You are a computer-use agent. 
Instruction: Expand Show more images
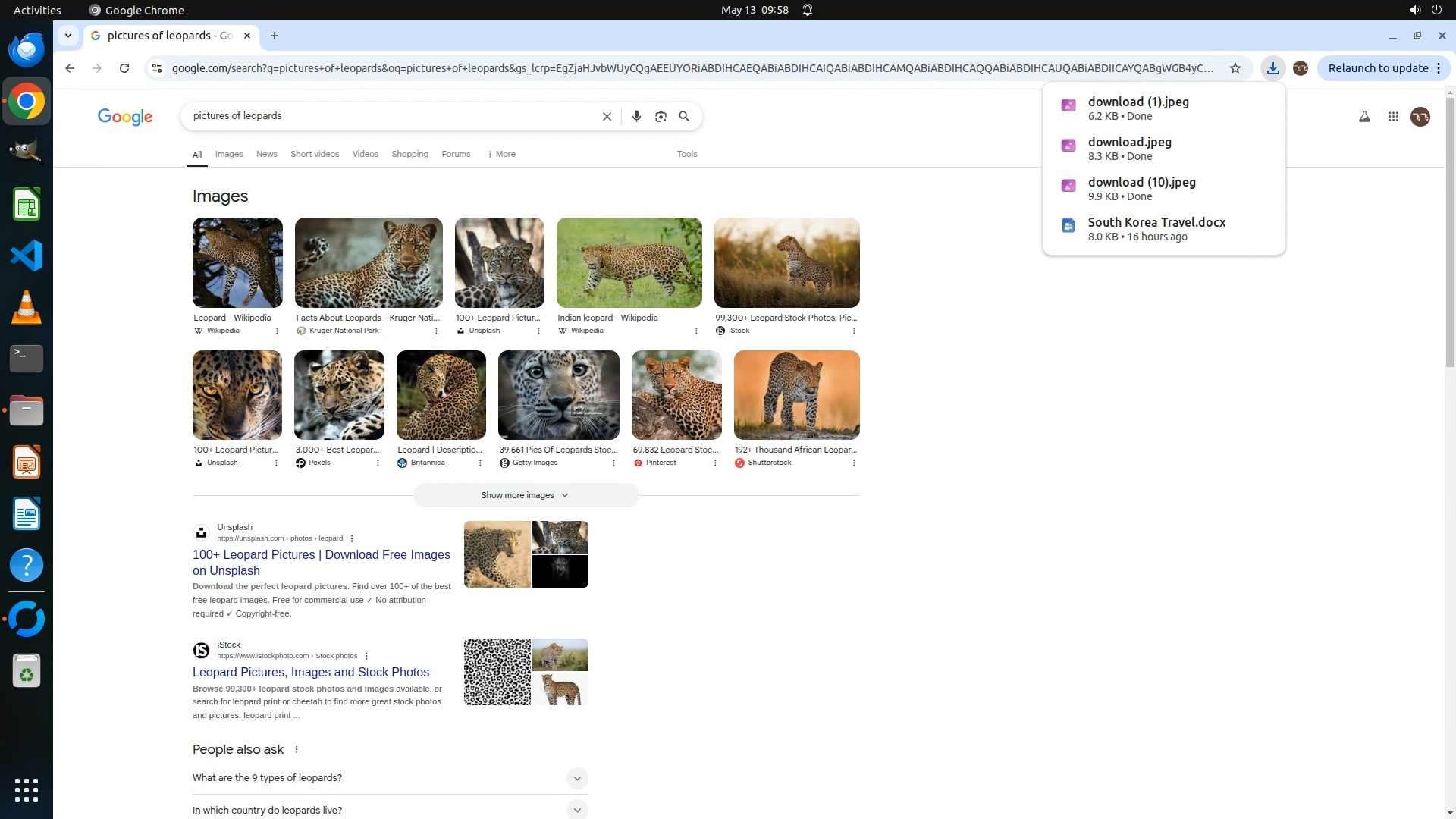pyautogui.click(x=525, y=495)
